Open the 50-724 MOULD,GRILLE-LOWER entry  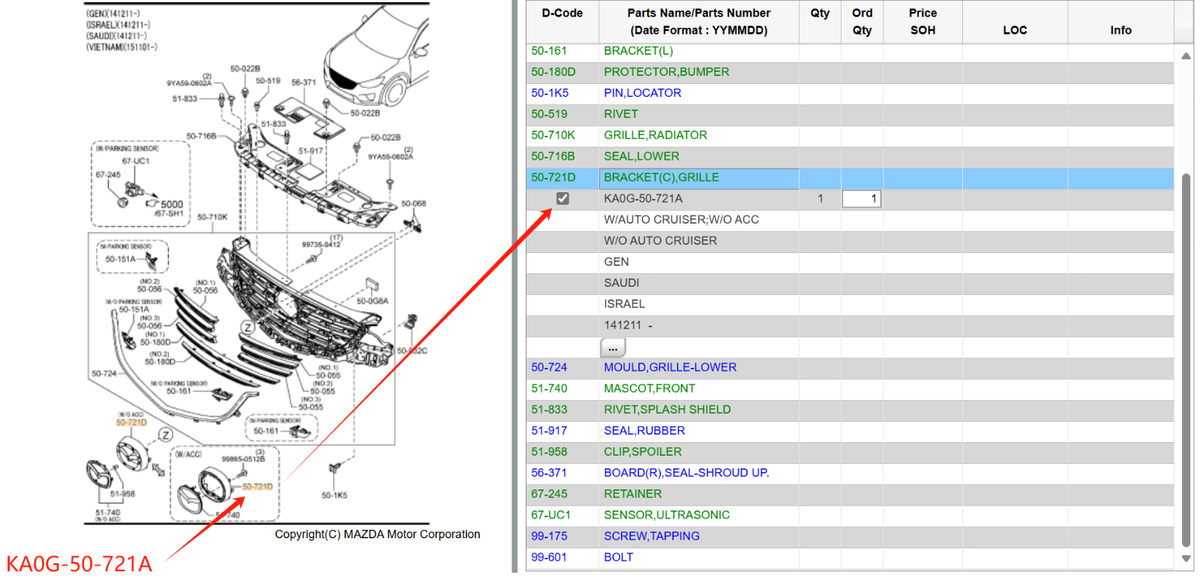click(850, 367)
